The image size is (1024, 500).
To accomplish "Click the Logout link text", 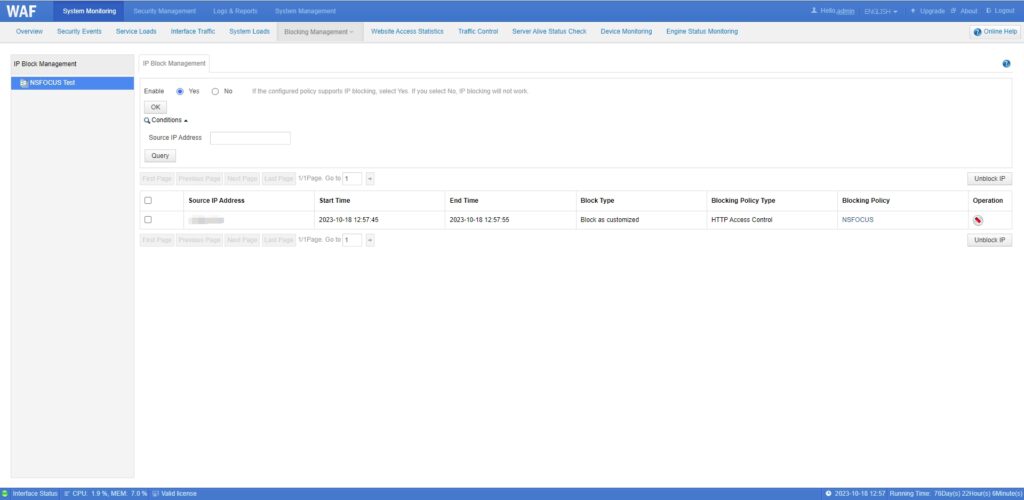I will [x=1004, y=11].
